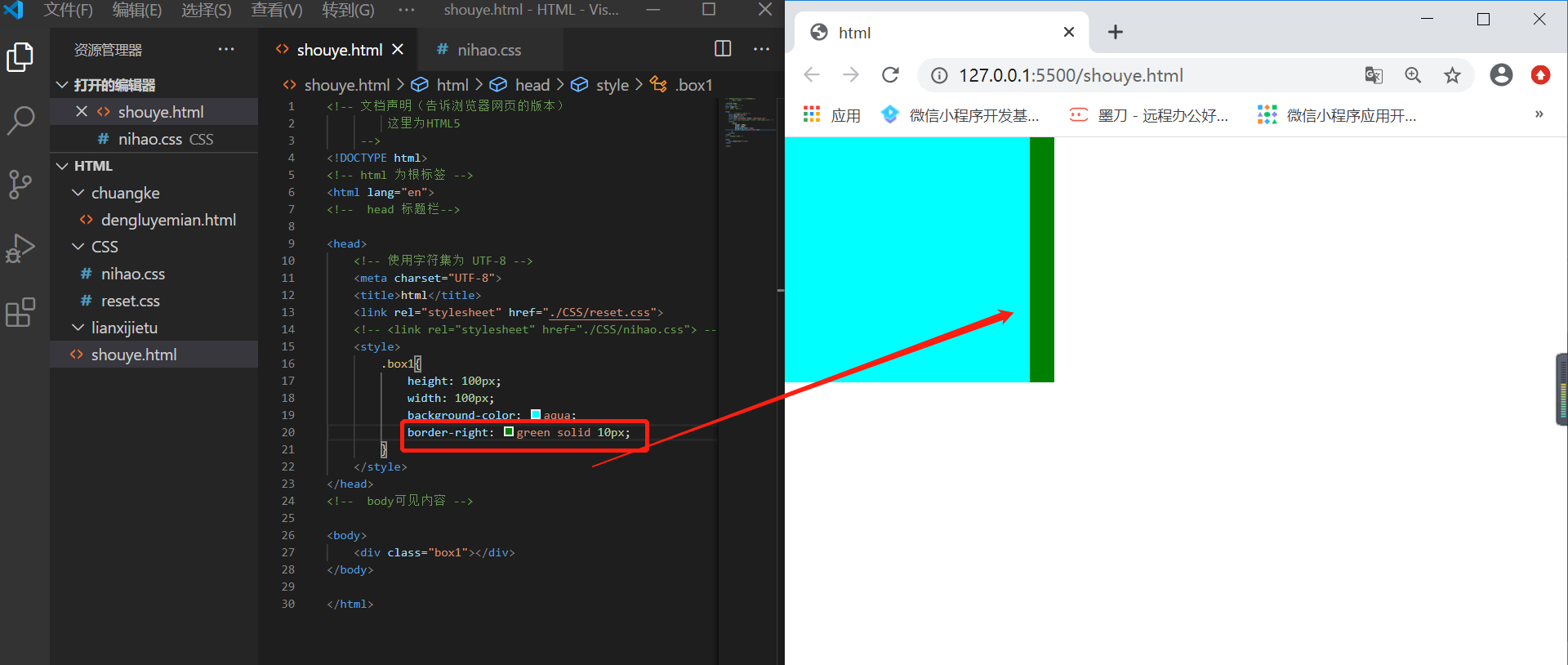Select shouye.html at the tree root
The width and height of the screenshot is (1568, 665).
pyautogui.click(x=154, y=355)
